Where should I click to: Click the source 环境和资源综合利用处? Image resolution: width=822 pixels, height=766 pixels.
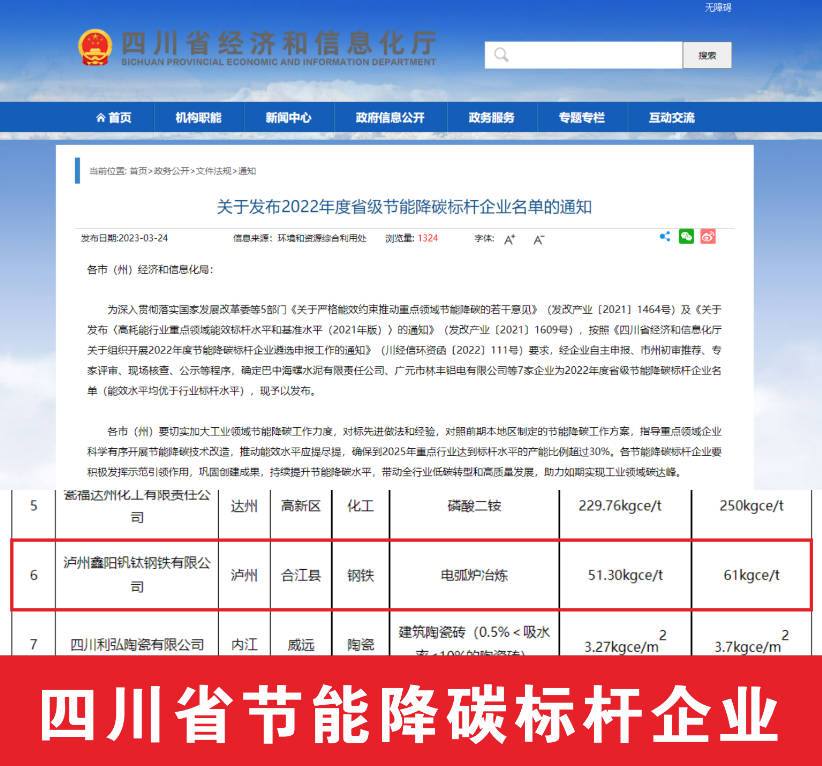click(x=322, y=238)
